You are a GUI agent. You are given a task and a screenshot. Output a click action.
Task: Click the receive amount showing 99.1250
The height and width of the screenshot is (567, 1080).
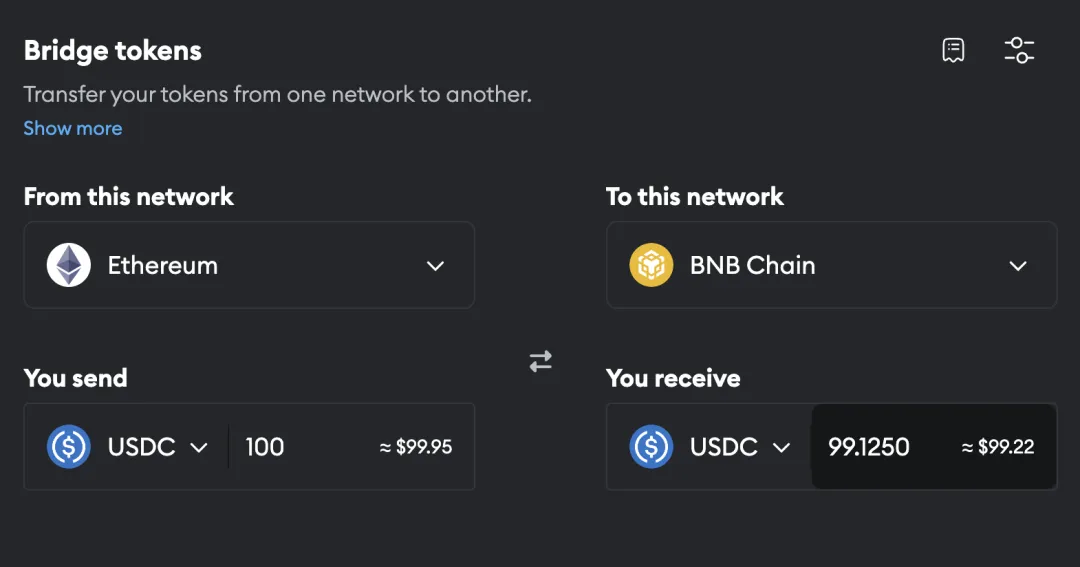tap(869, 446)
